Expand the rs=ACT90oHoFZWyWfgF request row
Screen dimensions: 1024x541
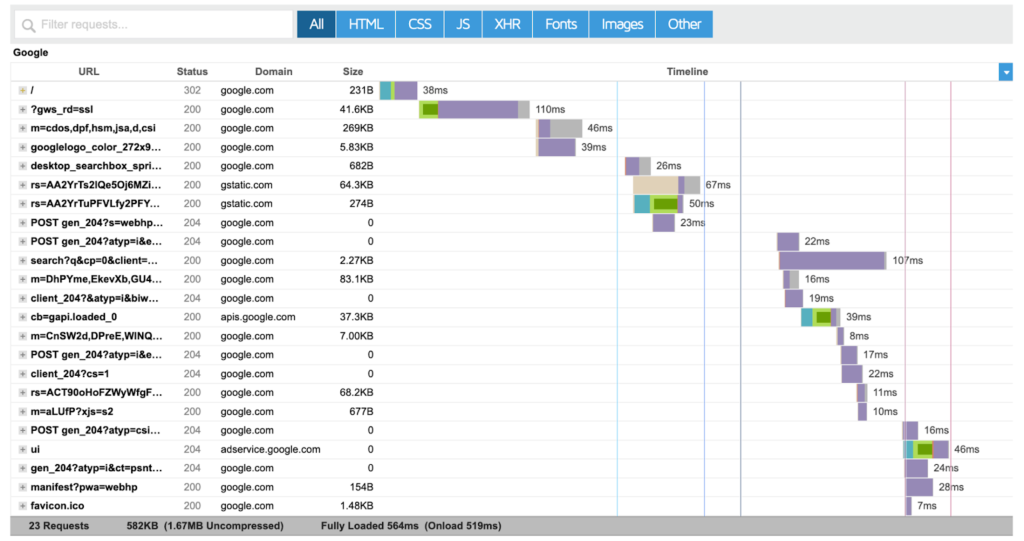(x=22, y=393)
